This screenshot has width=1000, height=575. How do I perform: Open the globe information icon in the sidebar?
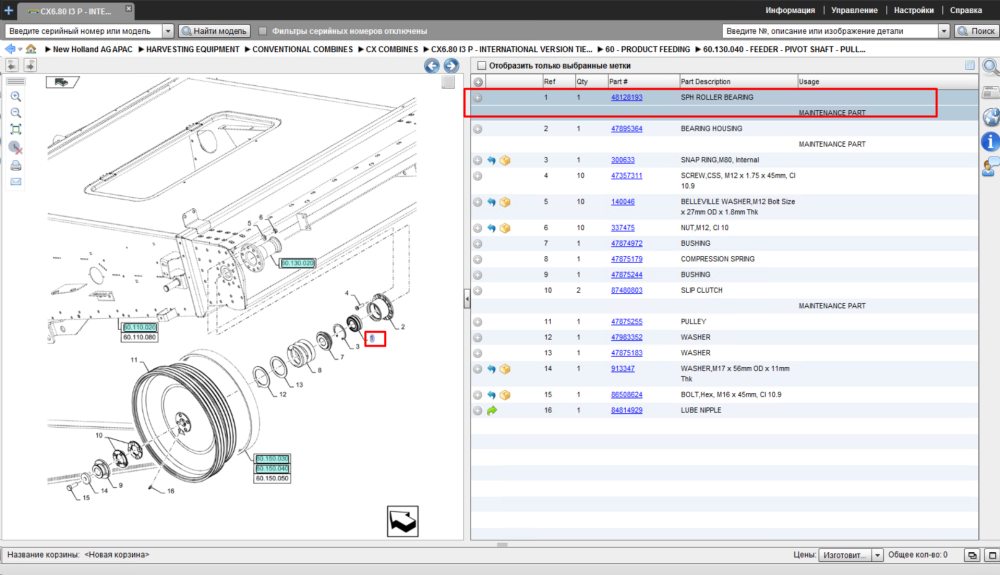990,117
